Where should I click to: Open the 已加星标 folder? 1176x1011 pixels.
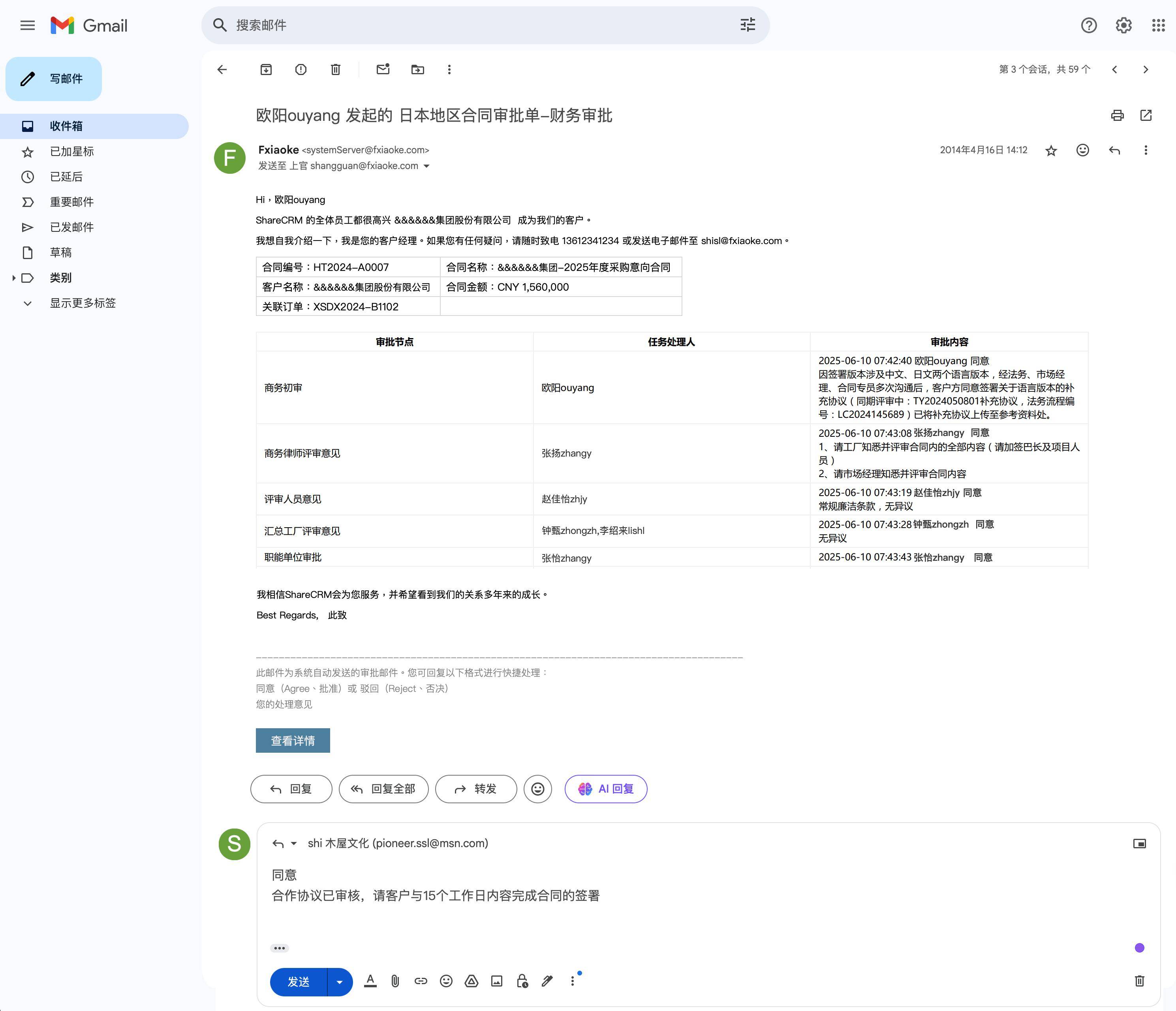[x=71, y=152]
